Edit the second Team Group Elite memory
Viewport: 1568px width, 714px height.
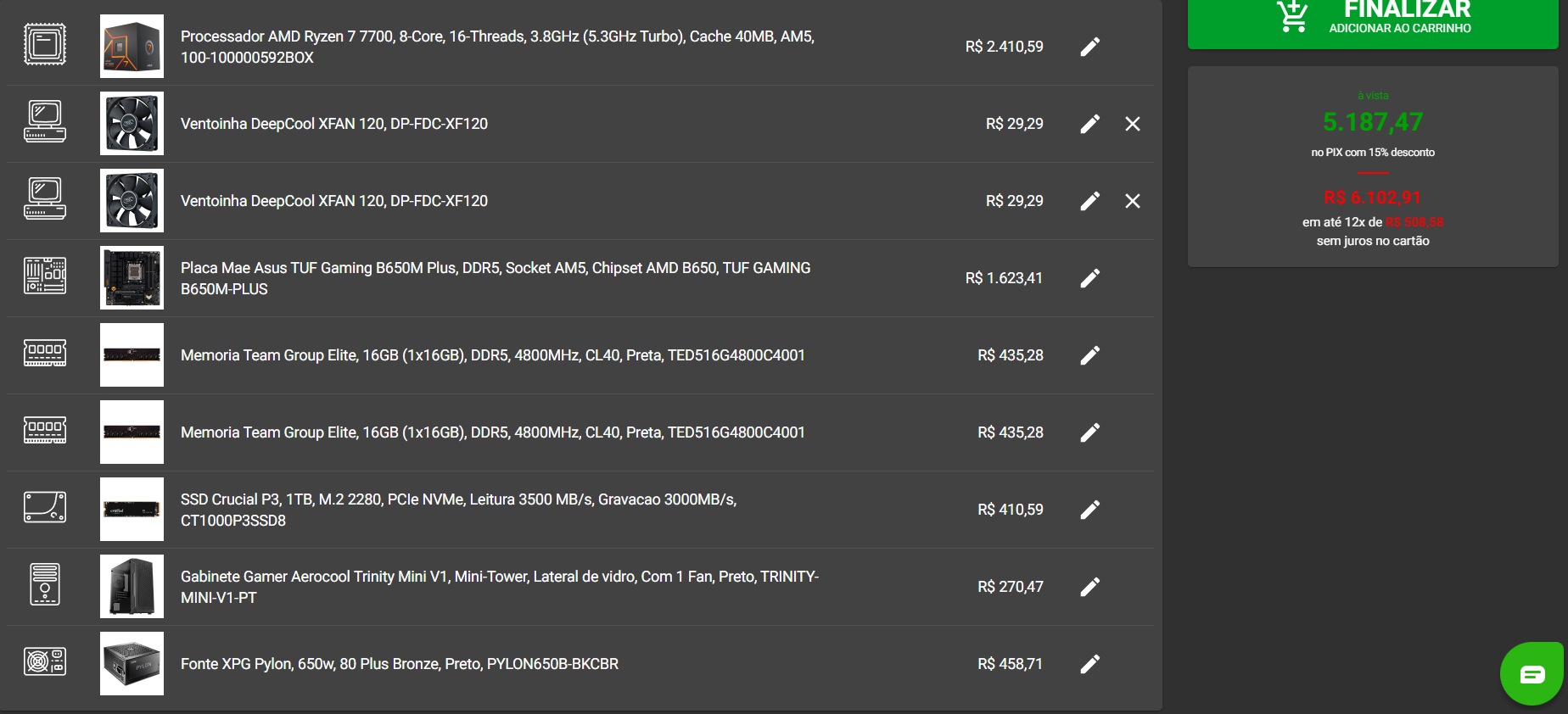(x=1090, y=432)
